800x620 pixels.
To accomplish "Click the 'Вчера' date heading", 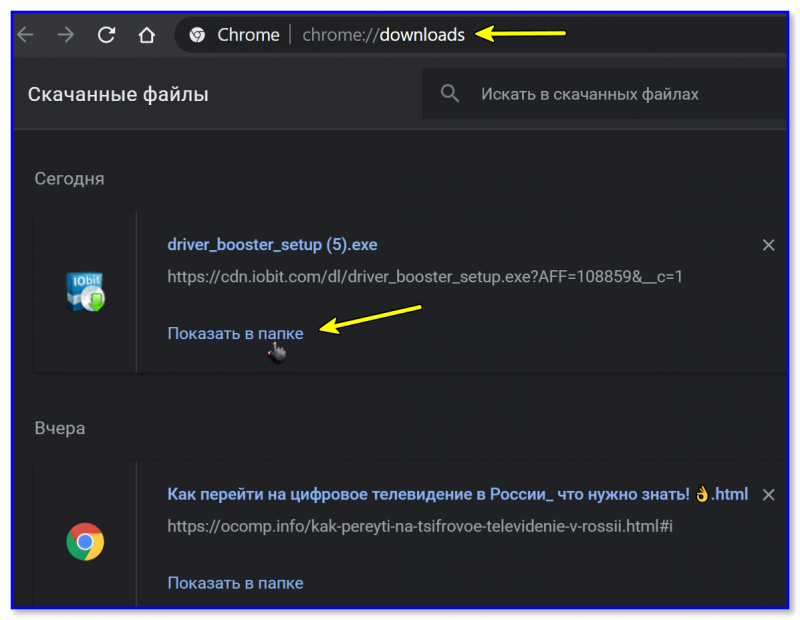I will coord(60,428).
